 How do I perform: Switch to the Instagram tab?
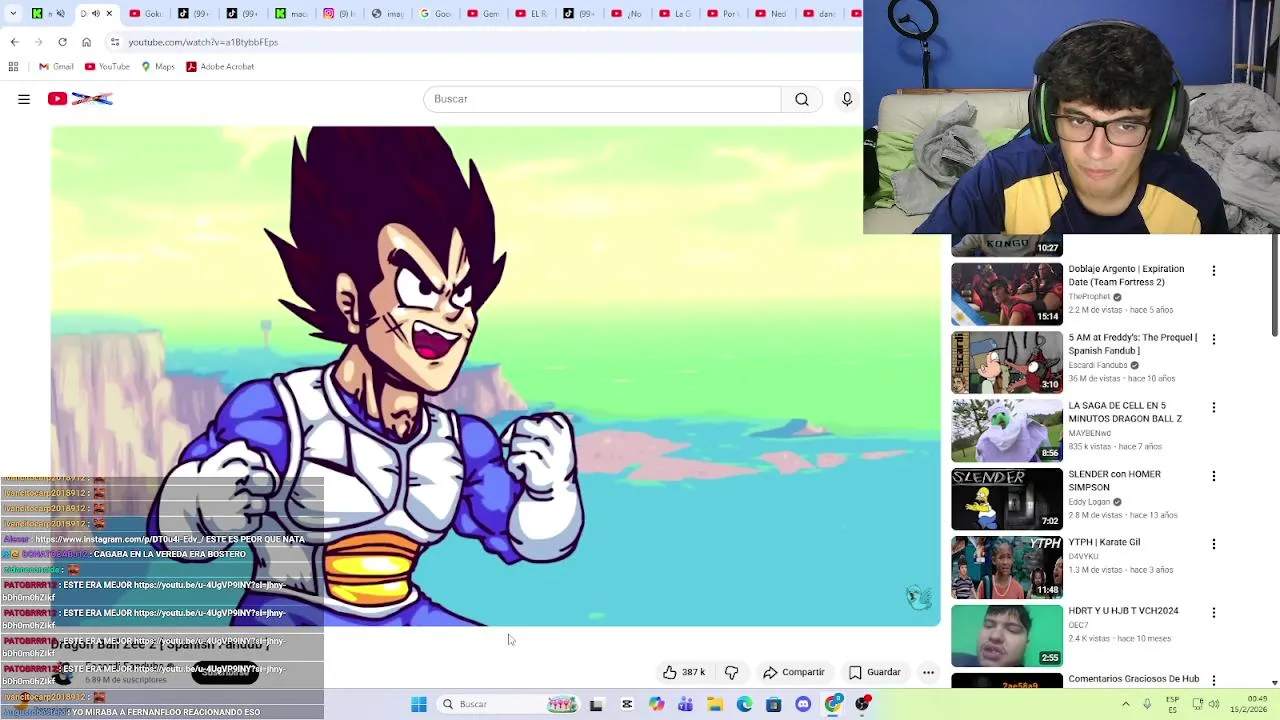click(338, 14)
